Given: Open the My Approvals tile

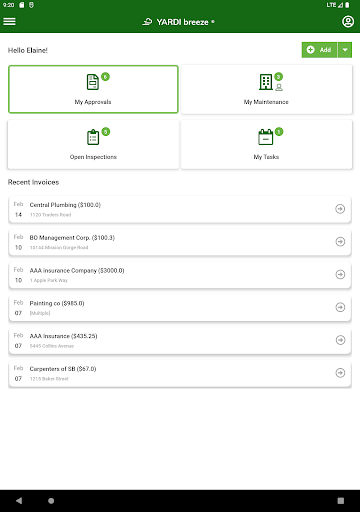Looking at the screenshot, I should click(x=93, y=89).
